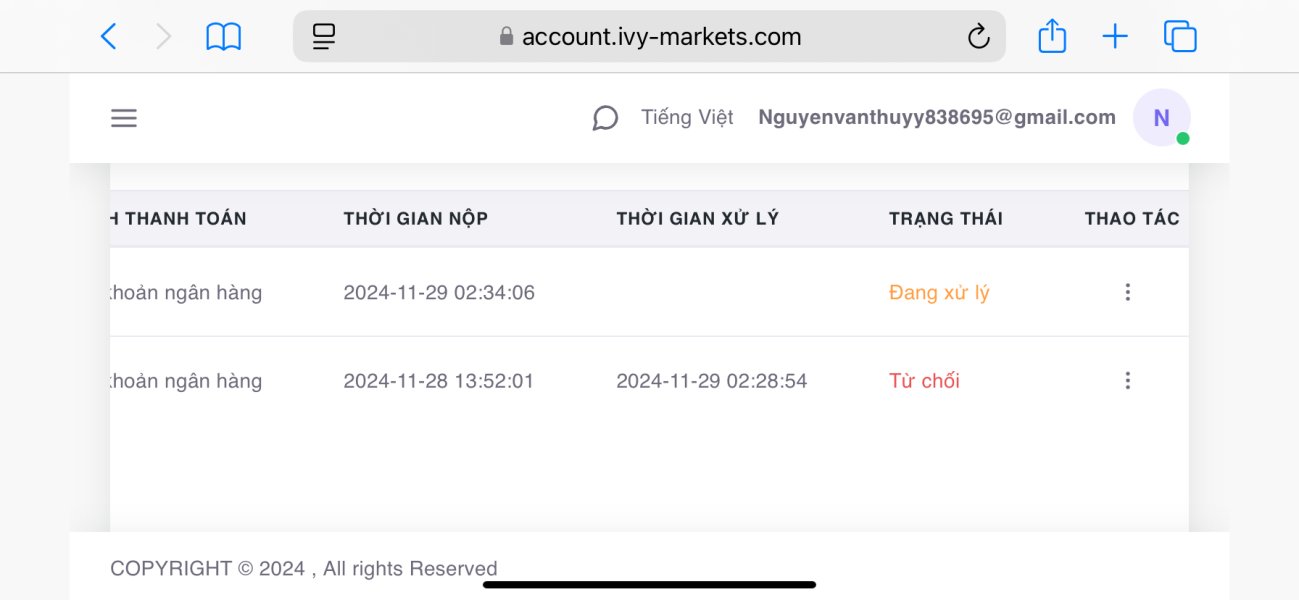Reload the page with refresh icon
Viewport: 1299px width, 600px height.
(x=978, y=37)
